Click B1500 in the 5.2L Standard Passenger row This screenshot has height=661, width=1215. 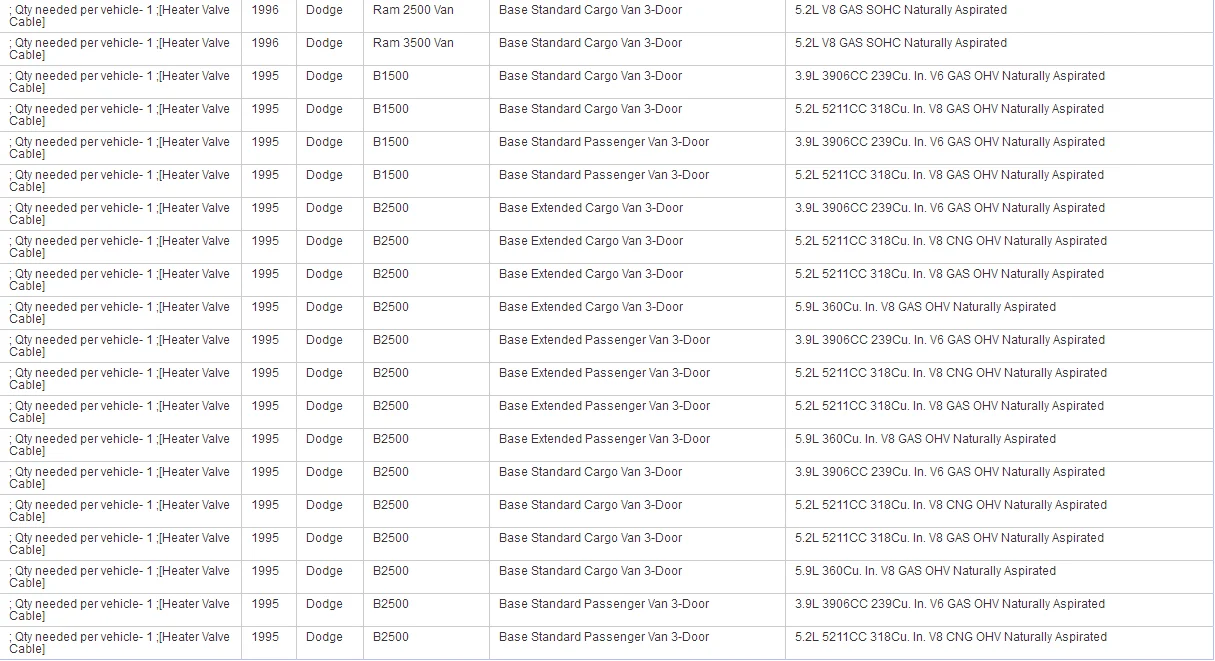coord(391,175)
